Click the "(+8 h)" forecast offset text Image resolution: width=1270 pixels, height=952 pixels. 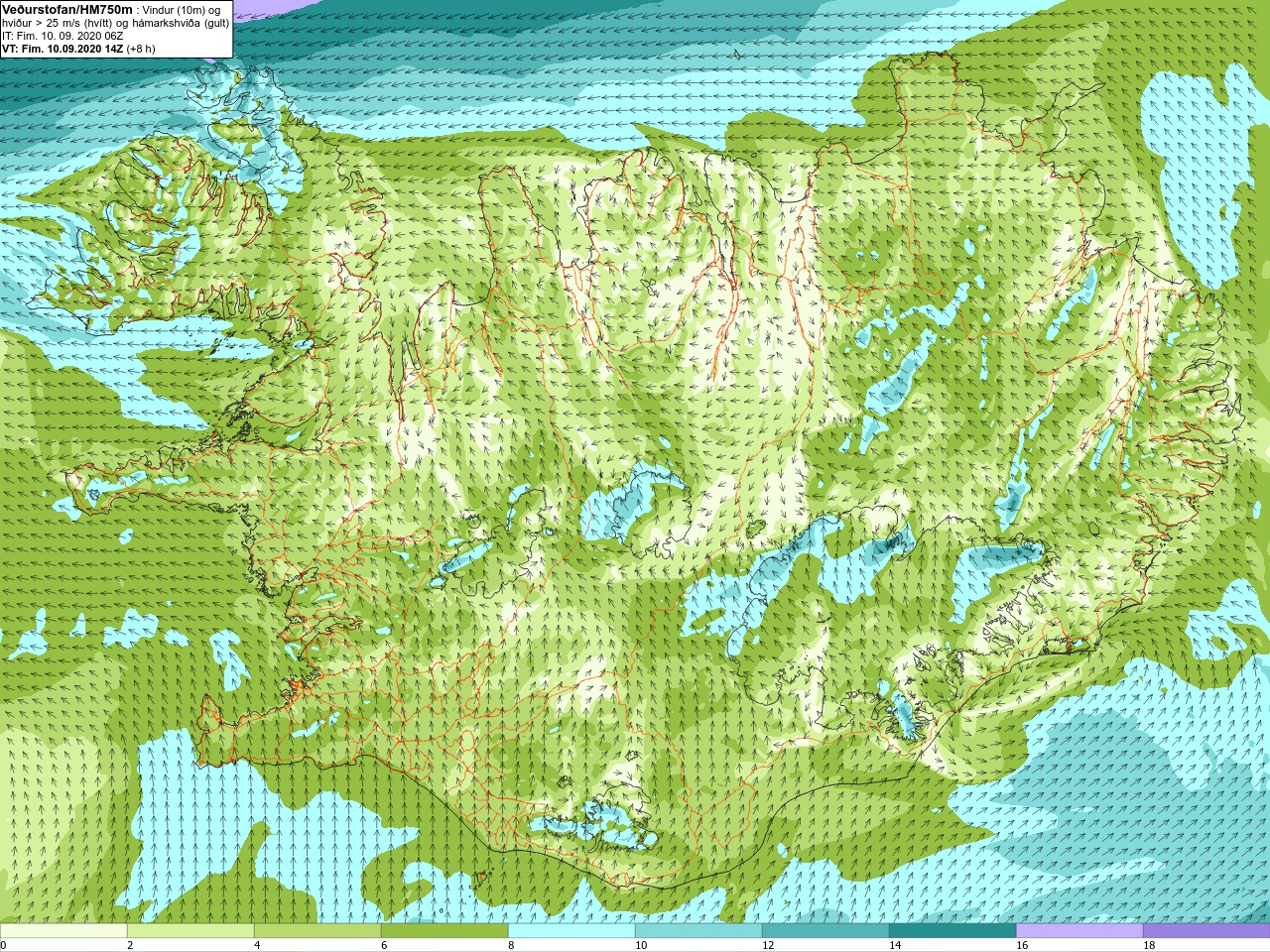click(140, 48)
